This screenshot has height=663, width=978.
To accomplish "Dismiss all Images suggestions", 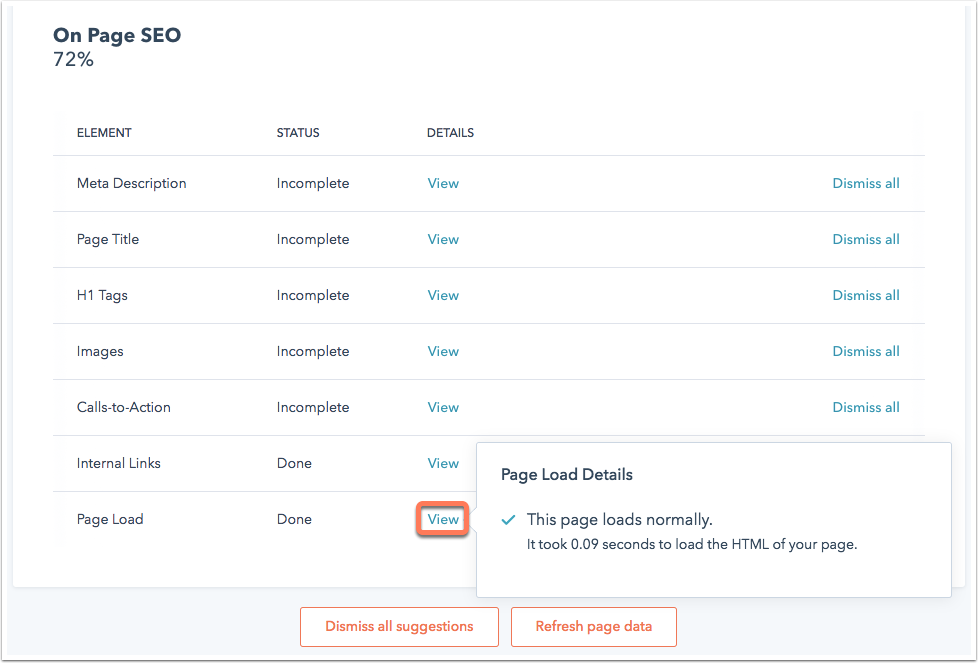I will pyautogui.click(x=866, y=352).
